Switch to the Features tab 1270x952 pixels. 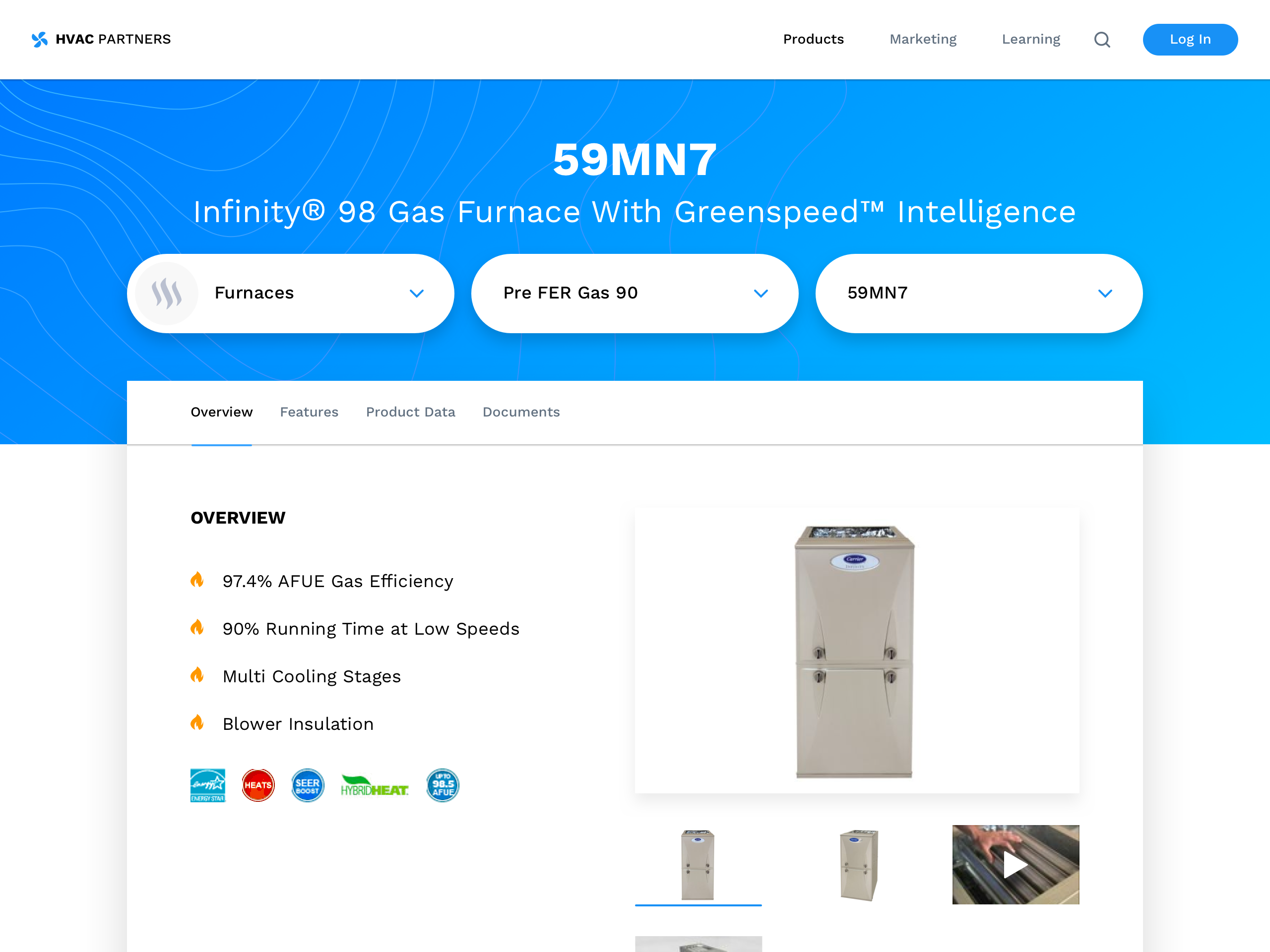point(309,412)
